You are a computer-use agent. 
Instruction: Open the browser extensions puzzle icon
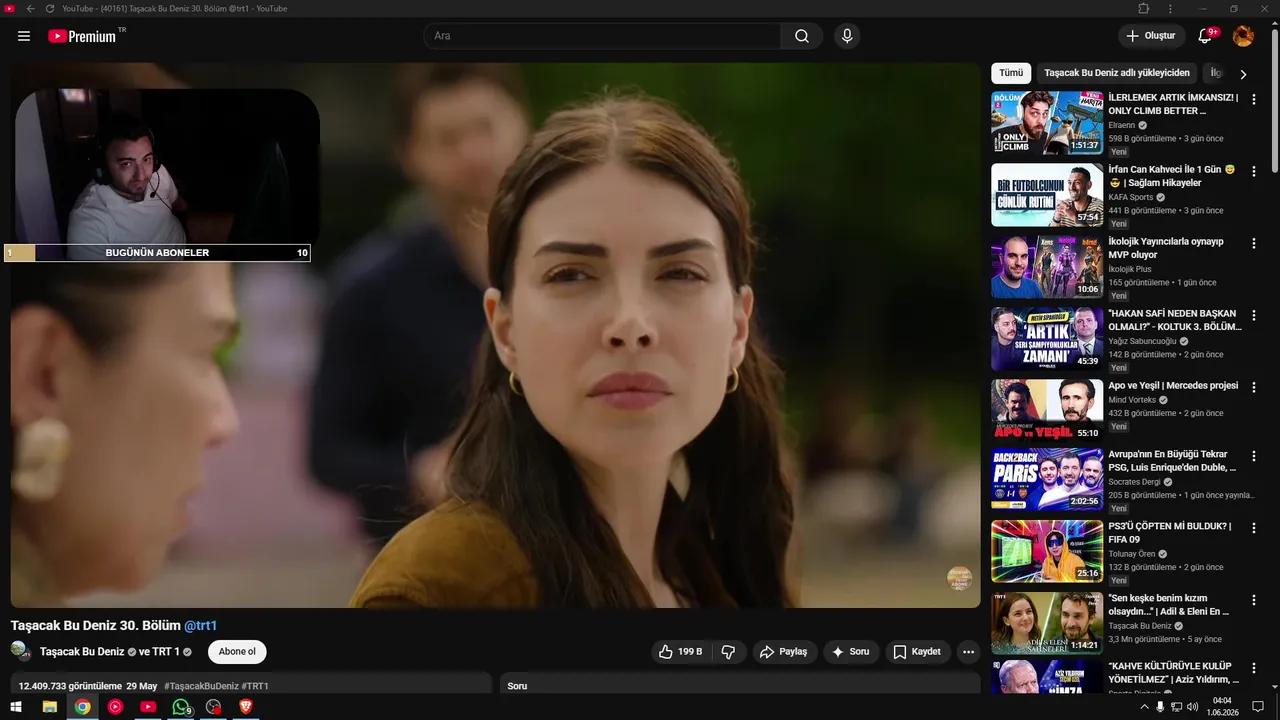pos(1143,8)
